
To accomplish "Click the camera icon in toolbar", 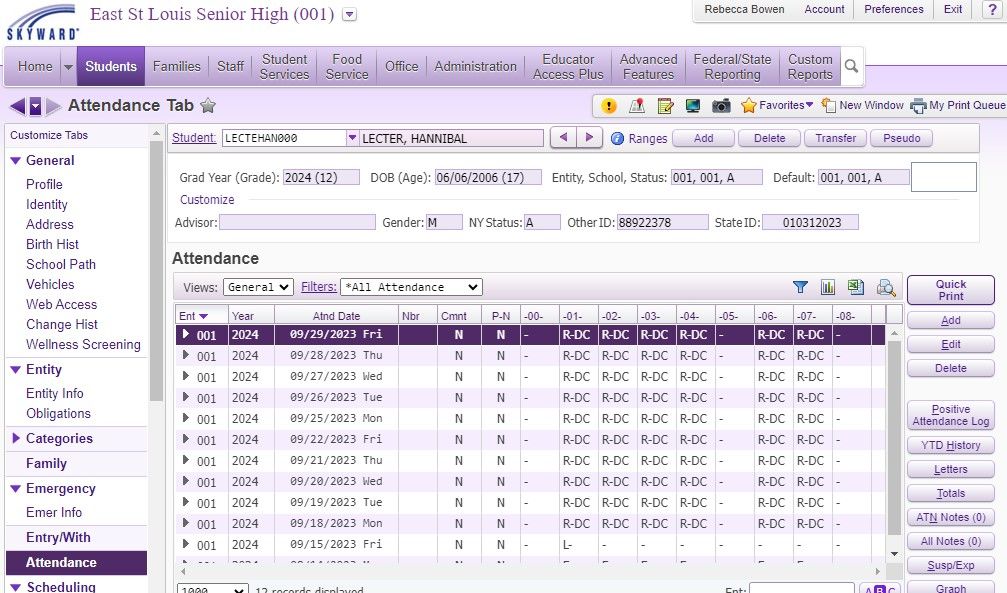I will (721, 105).
